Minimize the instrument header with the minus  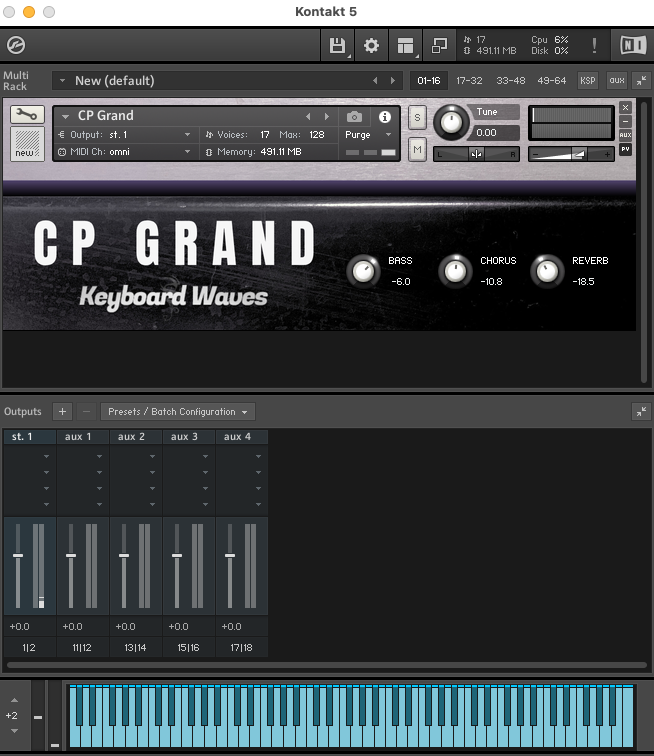coord(625,121)
